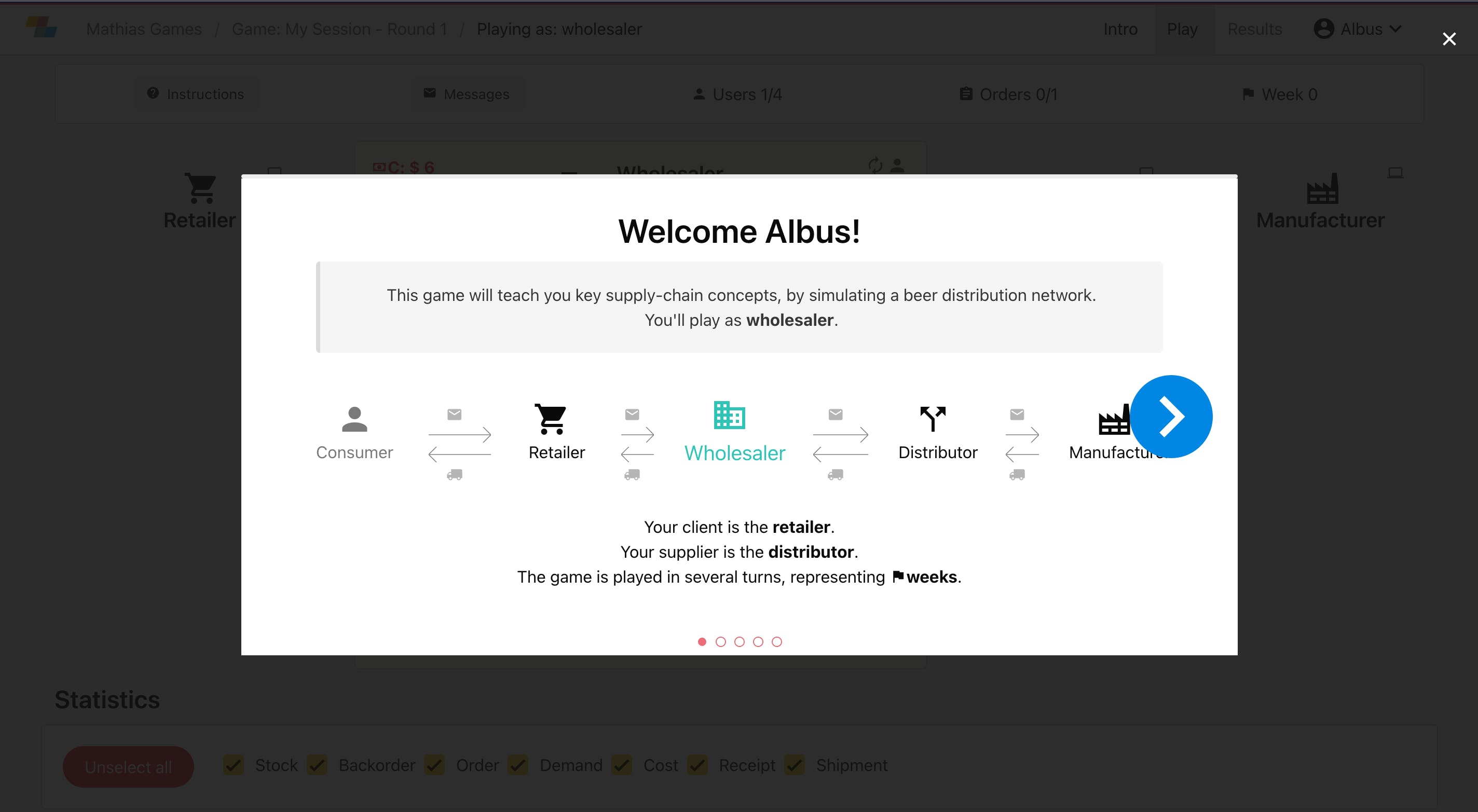Switch to the Results tab

click(1254, 29)
